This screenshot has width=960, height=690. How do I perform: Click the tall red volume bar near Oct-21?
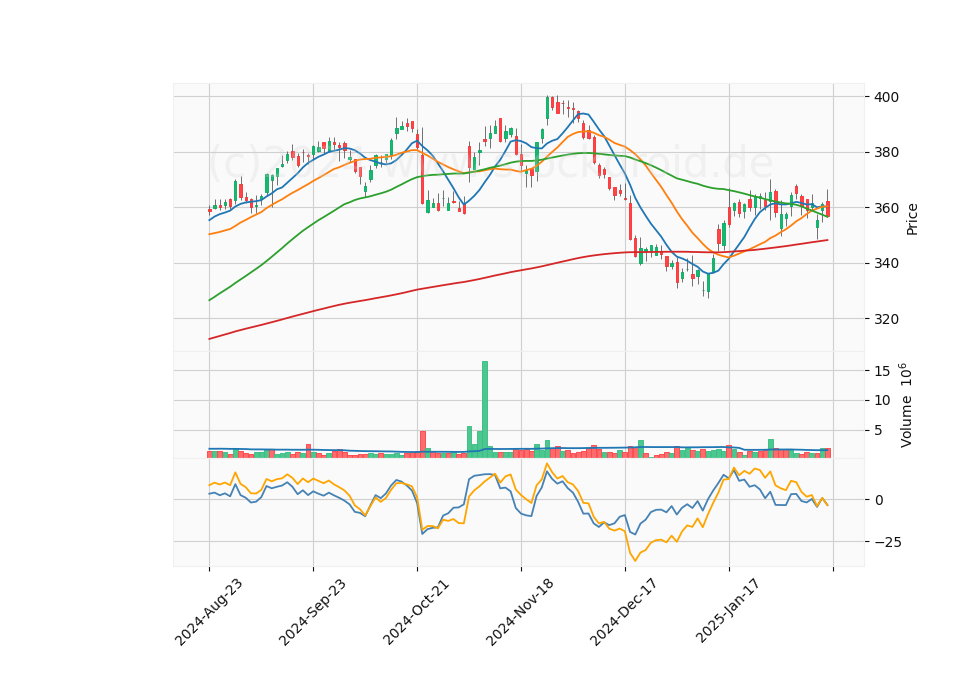click(422, 444)
